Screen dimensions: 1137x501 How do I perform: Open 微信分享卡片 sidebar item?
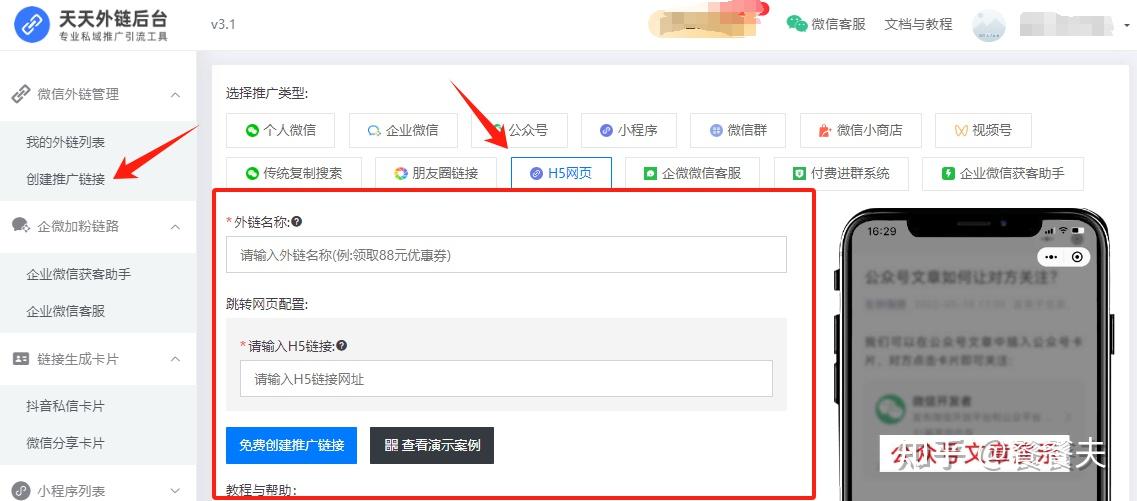tap(65, 443)
